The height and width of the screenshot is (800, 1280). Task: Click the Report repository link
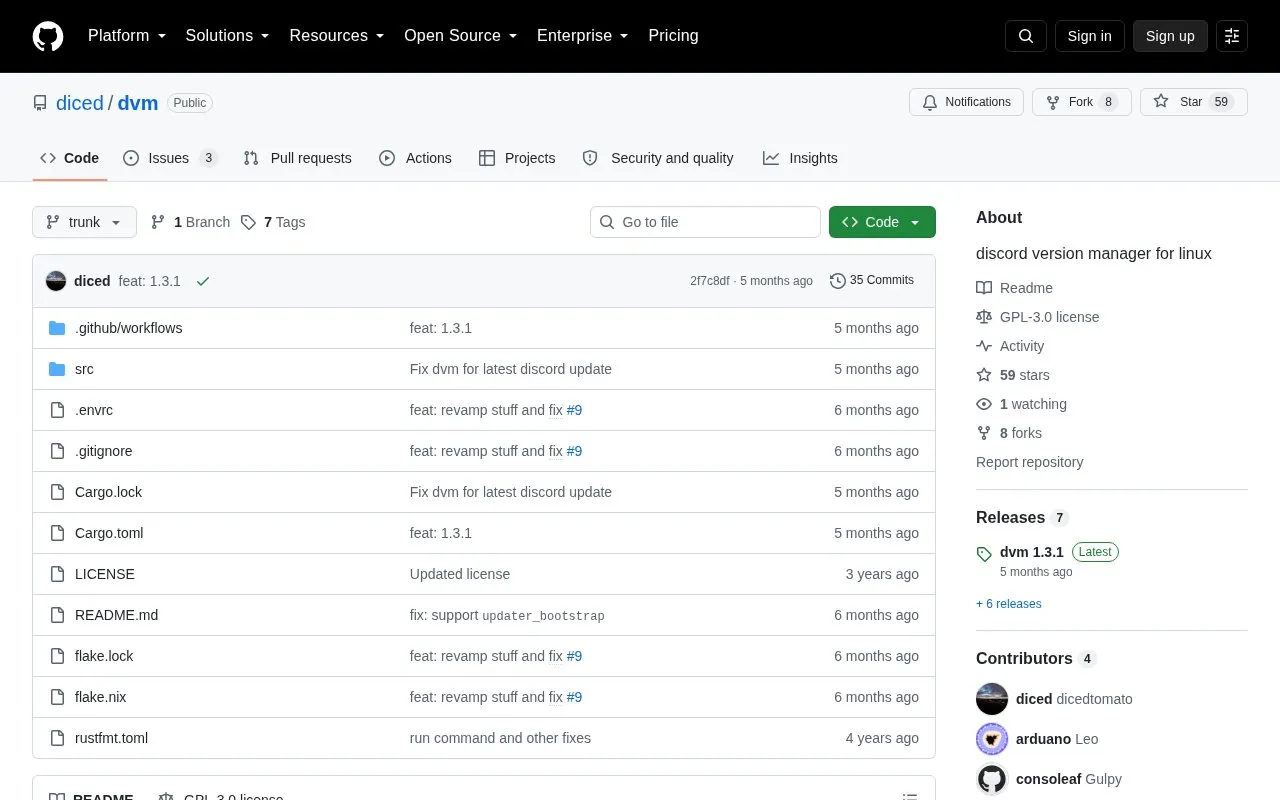(1029, 462)
